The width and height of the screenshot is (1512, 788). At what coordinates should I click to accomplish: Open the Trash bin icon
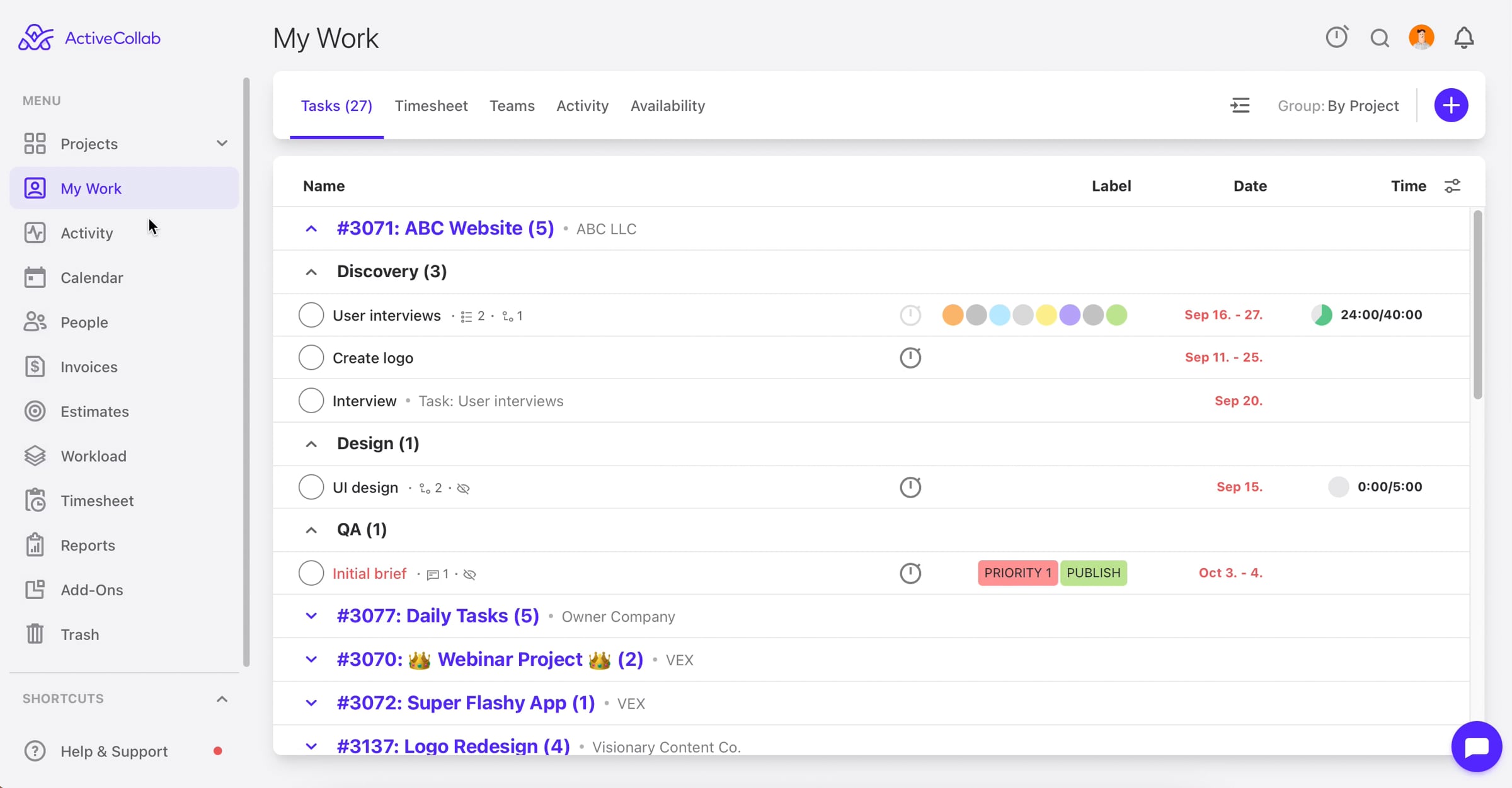pos(35,634)
